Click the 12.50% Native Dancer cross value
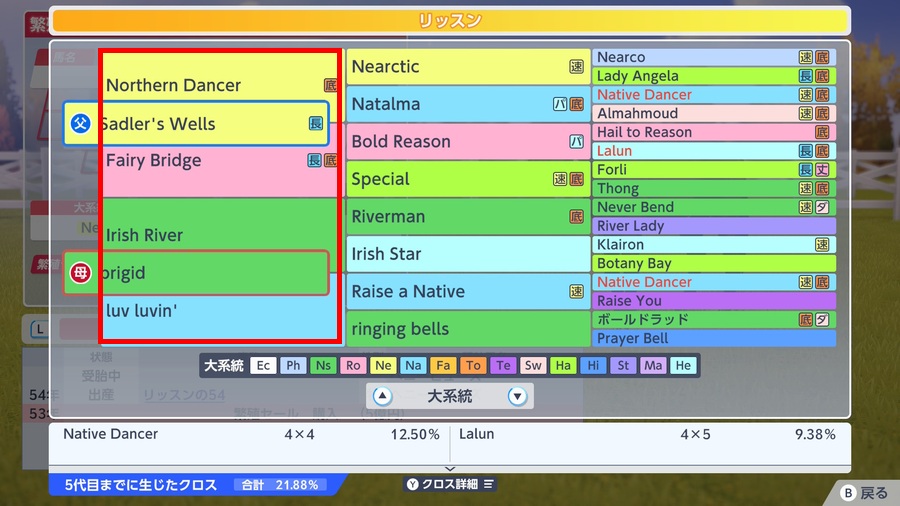The image size is (900, 506). click(x=415, y=434)
